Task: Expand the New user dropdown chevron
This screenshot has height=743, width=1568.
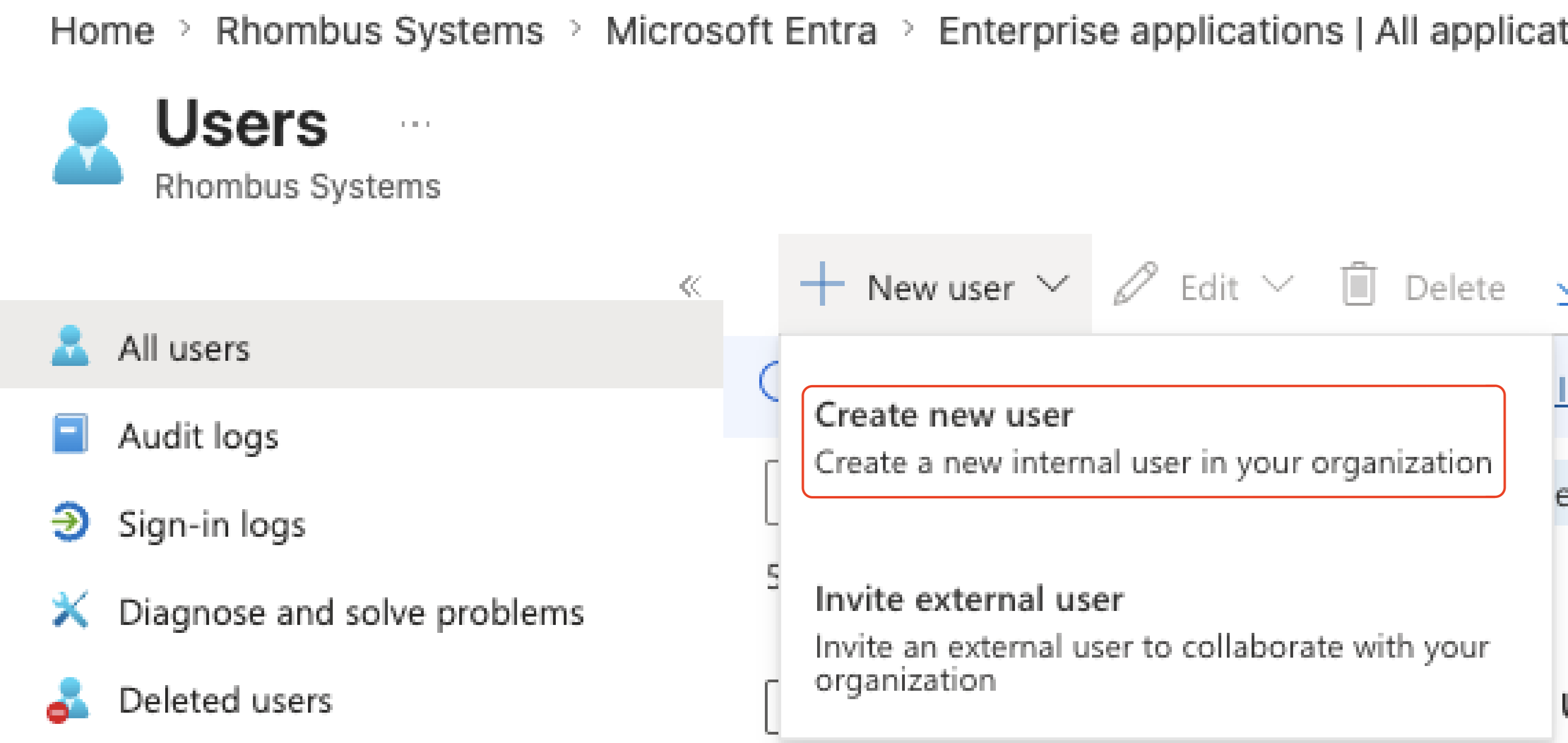Action: [x=1052, y=284]
